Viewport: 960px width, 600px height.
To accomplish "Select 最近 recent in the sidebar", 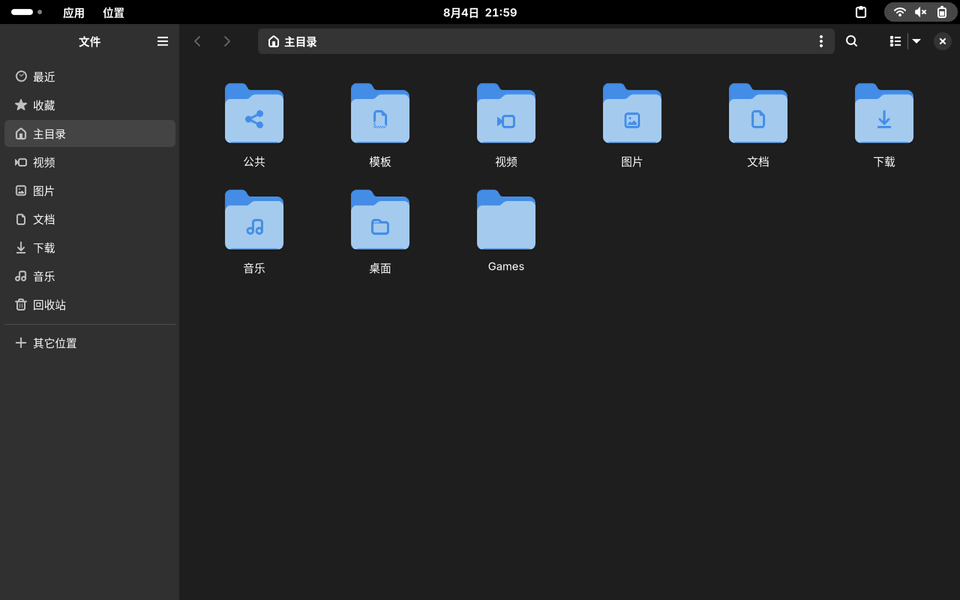I will click(x=44, y=77).
